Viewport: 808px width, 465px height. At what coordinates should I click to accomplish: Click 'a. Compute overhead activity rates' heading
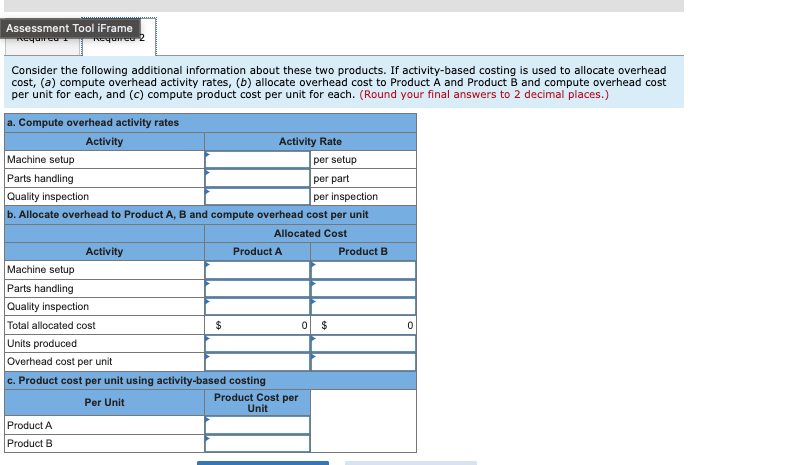click(x=93, y=123)
